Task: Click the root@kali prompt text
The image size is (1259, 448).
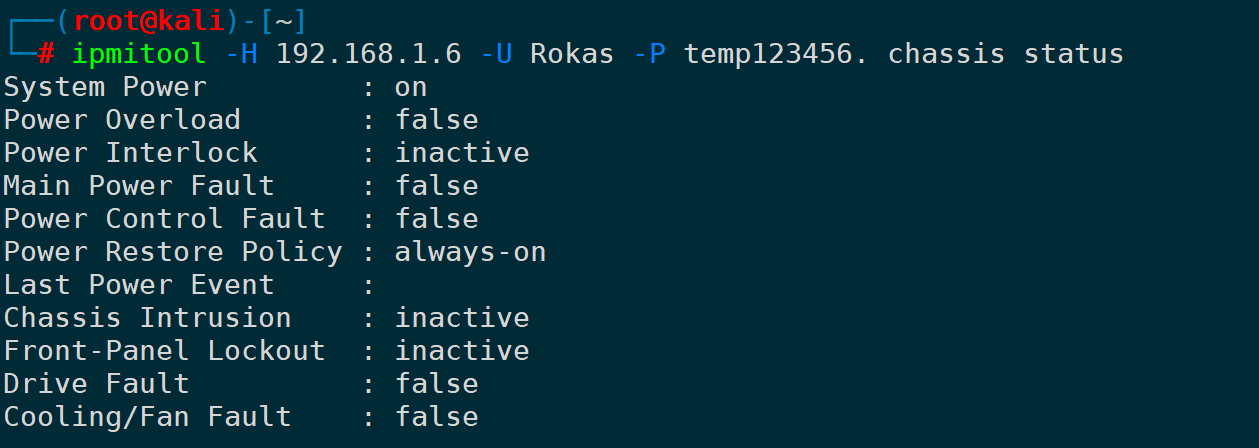Action: coord(165,20)
